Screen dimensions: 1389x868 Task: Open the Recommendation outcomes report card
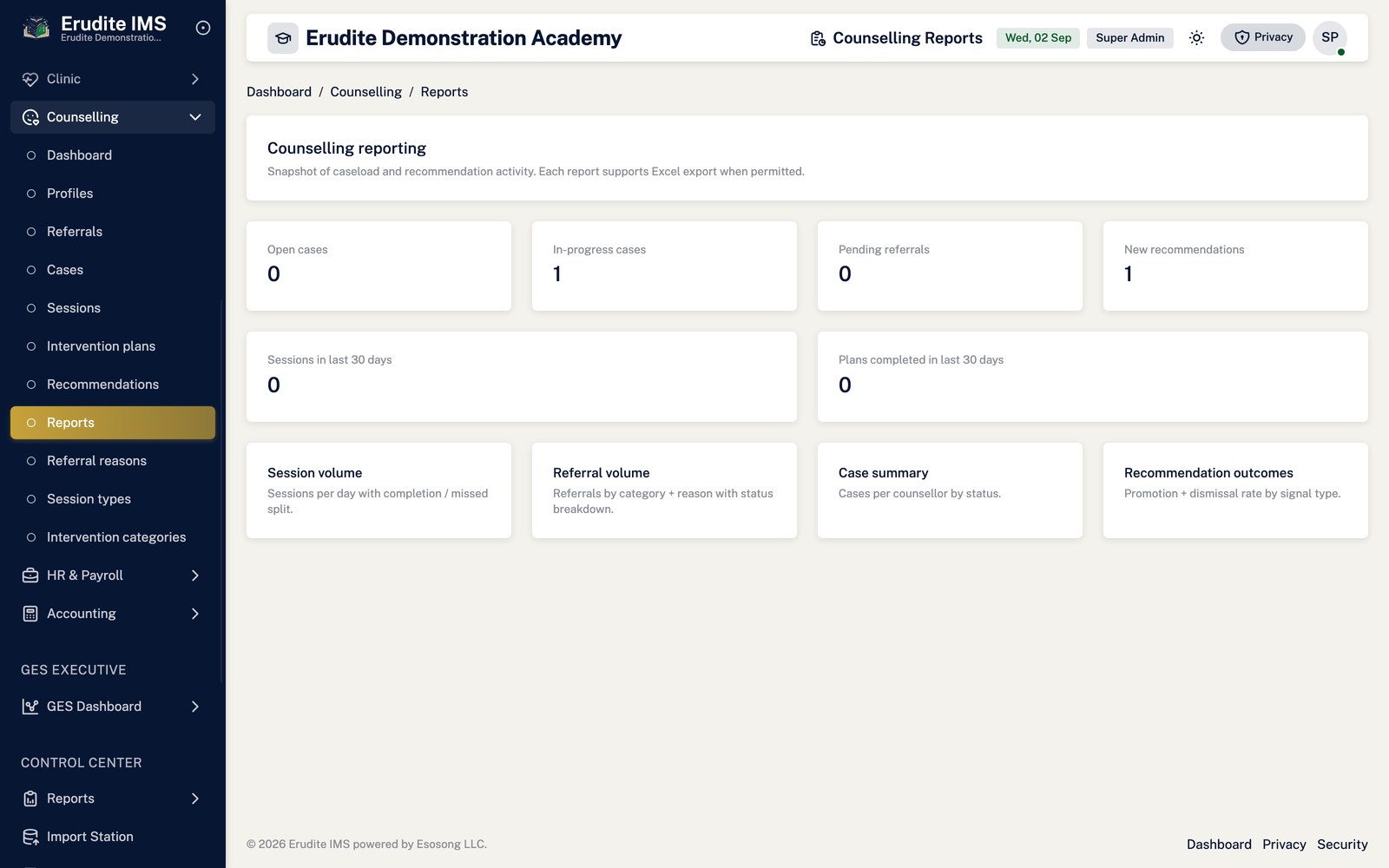[1235, 490]
